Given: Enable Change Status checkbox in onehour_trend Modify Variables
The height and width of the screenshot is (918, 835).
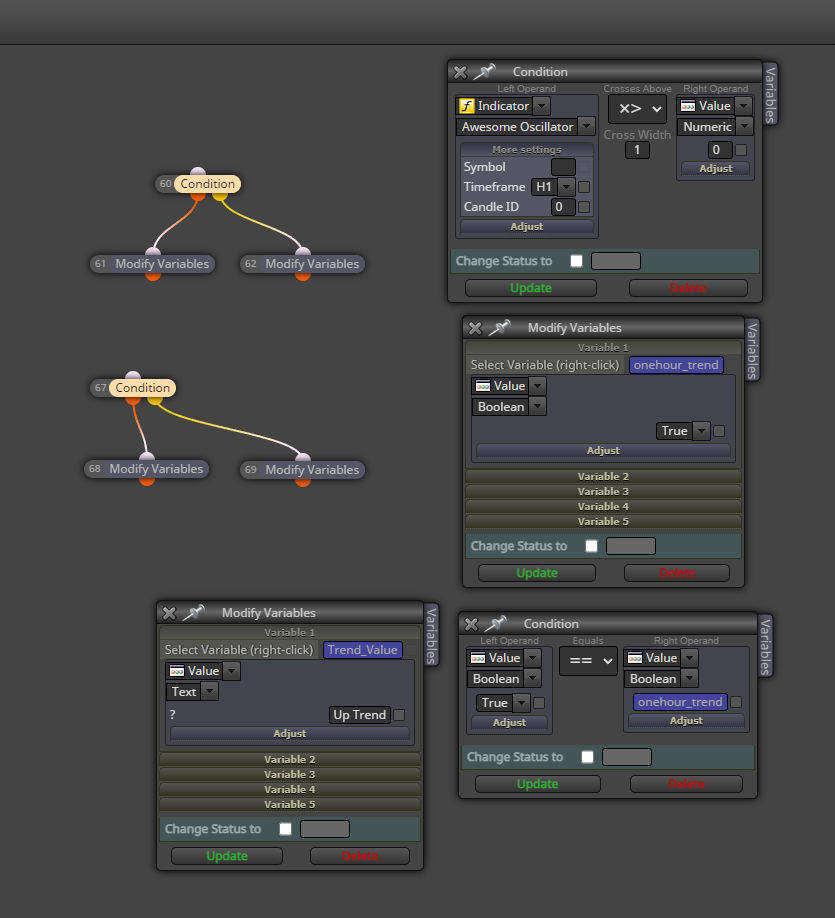Looking at the screenshot, I should [x=591, y=546].
